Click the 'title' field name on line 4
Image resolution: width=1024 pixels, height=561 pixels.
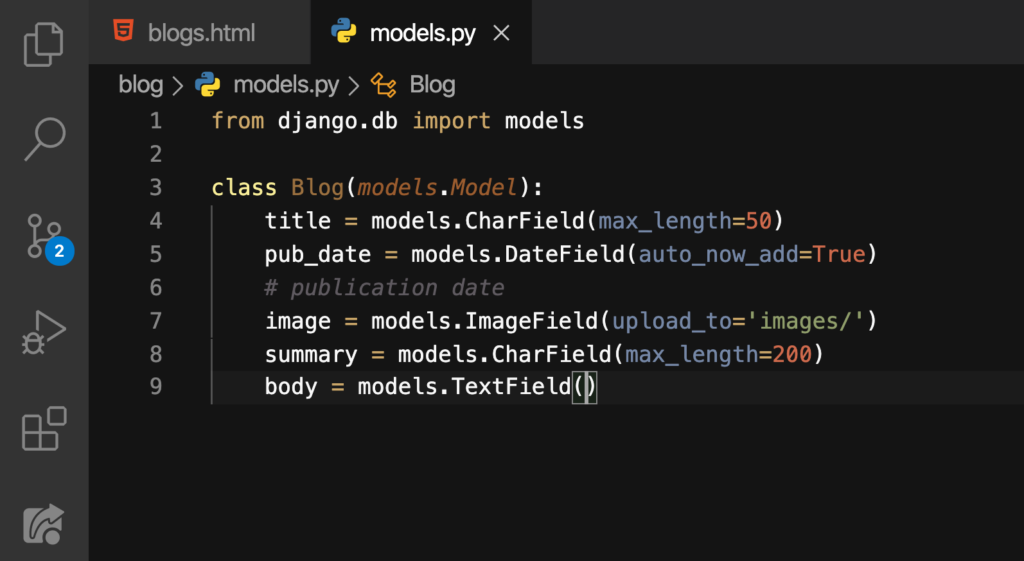pos(298,221)
